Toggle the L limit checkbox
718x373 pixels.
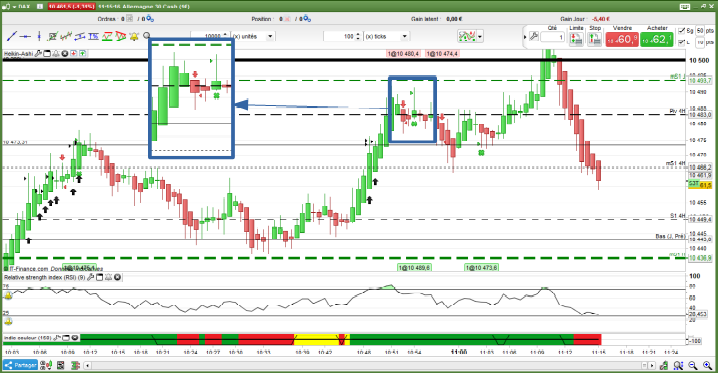coord(682,42)
